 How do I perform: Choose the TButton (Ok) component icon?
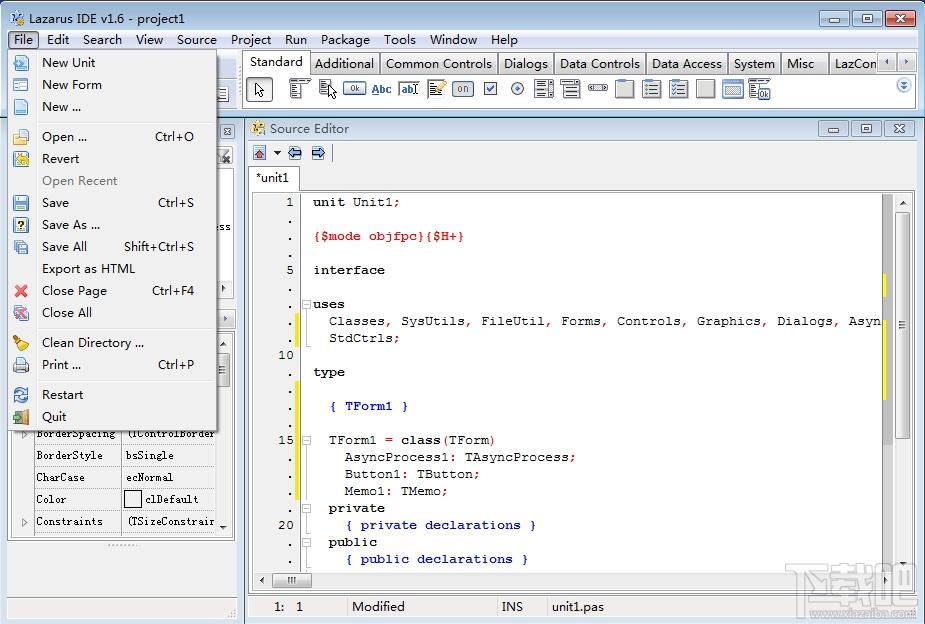(x=354, y=88)
